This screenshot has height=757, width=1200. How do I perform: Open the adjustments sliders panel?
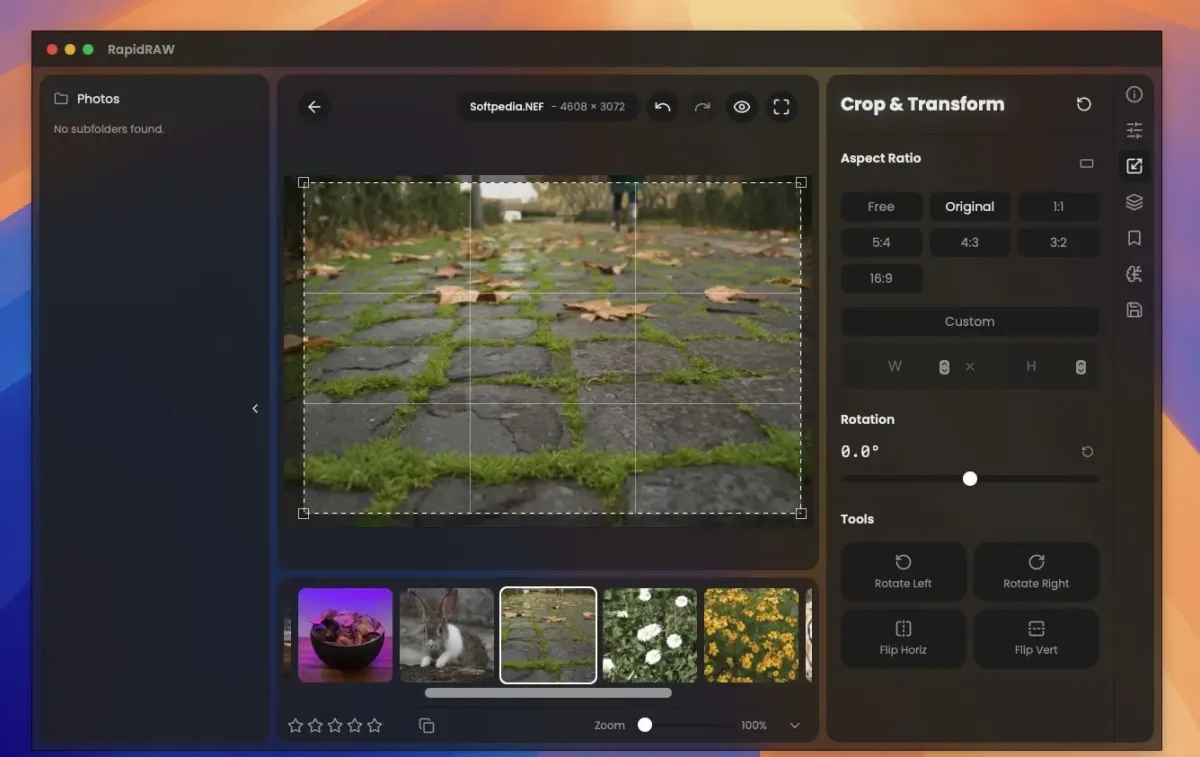(x=1134, y=130)
